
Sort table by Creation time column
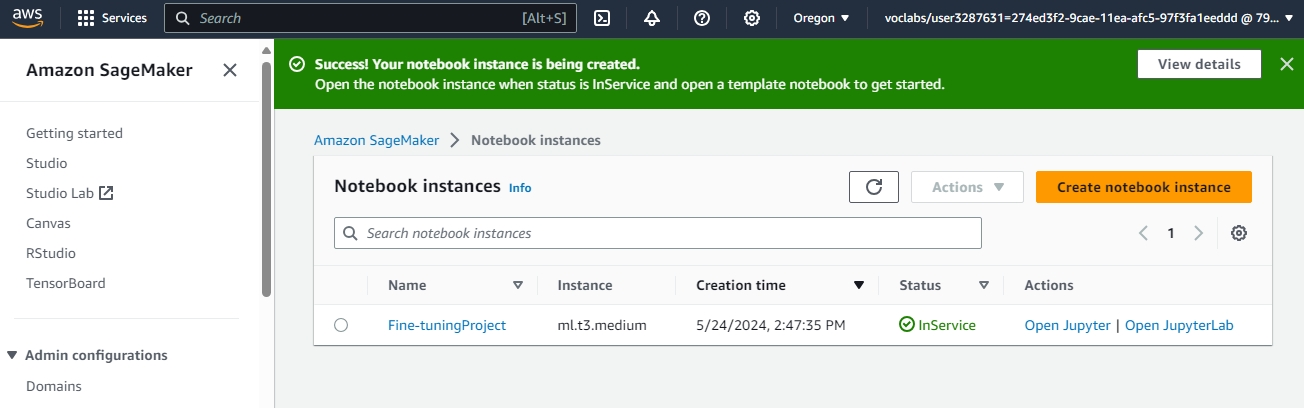[741, 285]
